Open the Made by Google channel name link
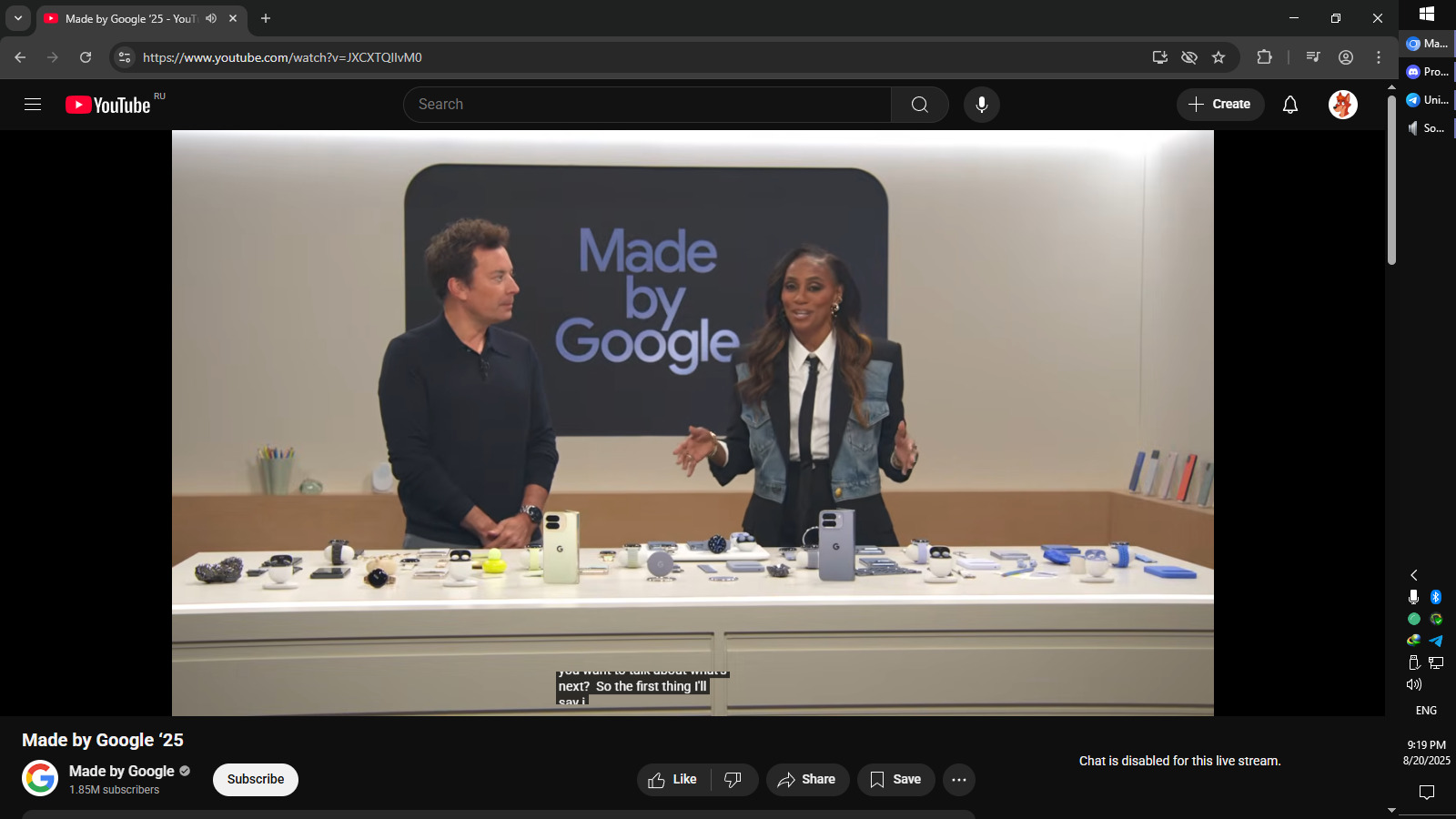Image resolution: width=1456 pixels, height=819 pixels. click(x=122, y=771)
